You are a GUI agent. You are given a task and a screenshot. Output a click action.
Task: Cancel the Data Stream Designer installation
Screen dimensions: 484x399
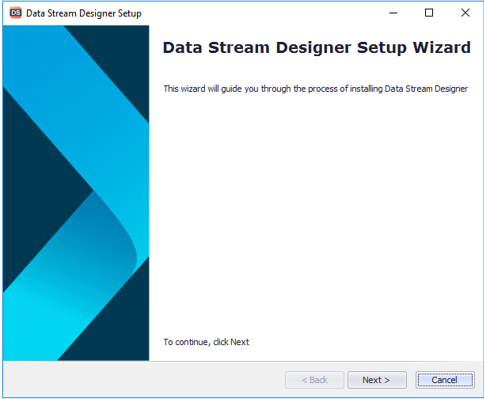click(x=445, y=380)
